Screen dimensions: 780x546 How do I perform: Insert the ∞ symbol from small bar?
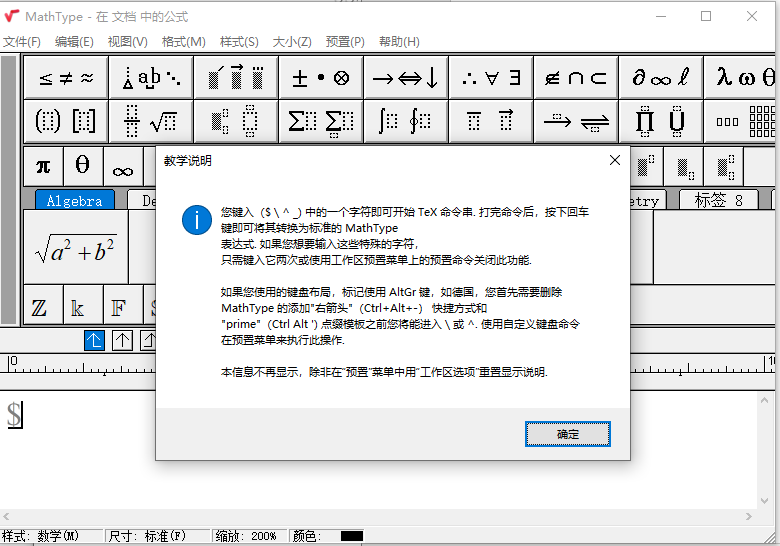pos(123,166)
